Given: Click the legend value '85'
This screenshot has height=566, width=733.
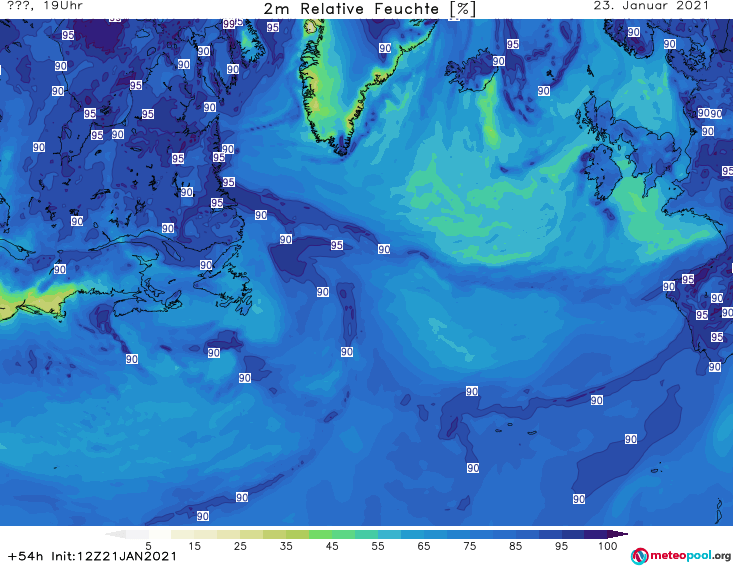Looking at the screenshot, I should coord(516,546).
